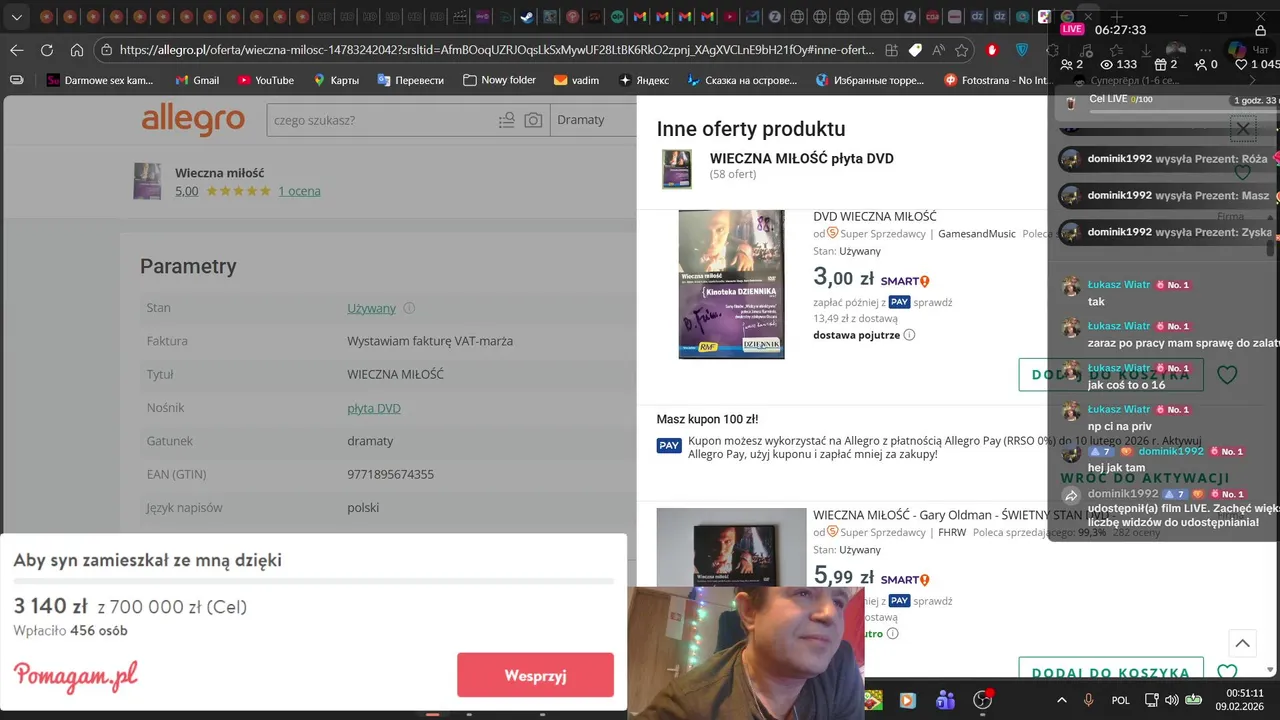This screenshot has width=1280, height=720.
Task: Open the Карты bookmark
Action: click(336, 80)
